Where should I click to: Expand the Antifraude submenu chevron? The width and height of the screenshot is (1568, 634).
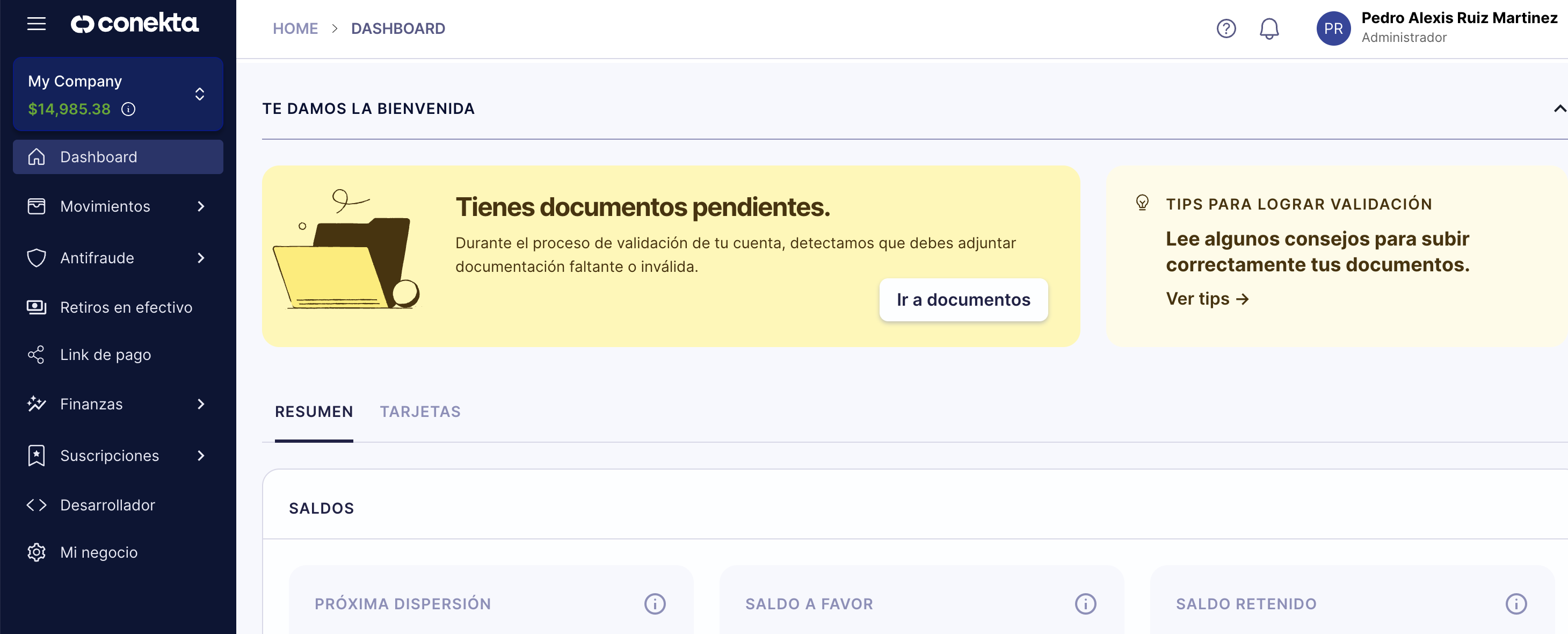point(201,257)
